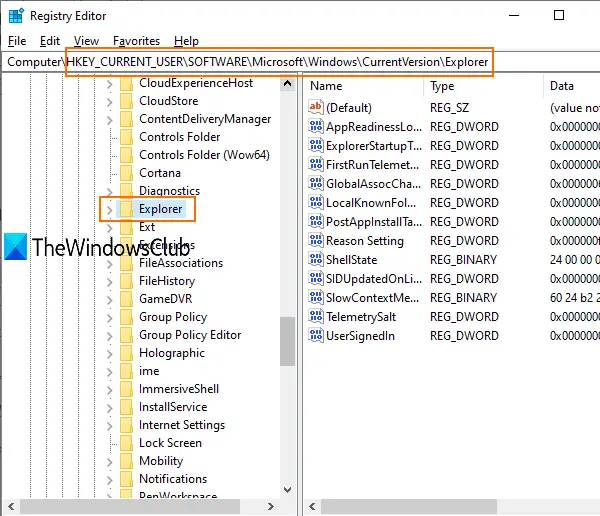
Task: Select the (Default) string value icon
Action: pyautogui.click(x=316, y=107)
